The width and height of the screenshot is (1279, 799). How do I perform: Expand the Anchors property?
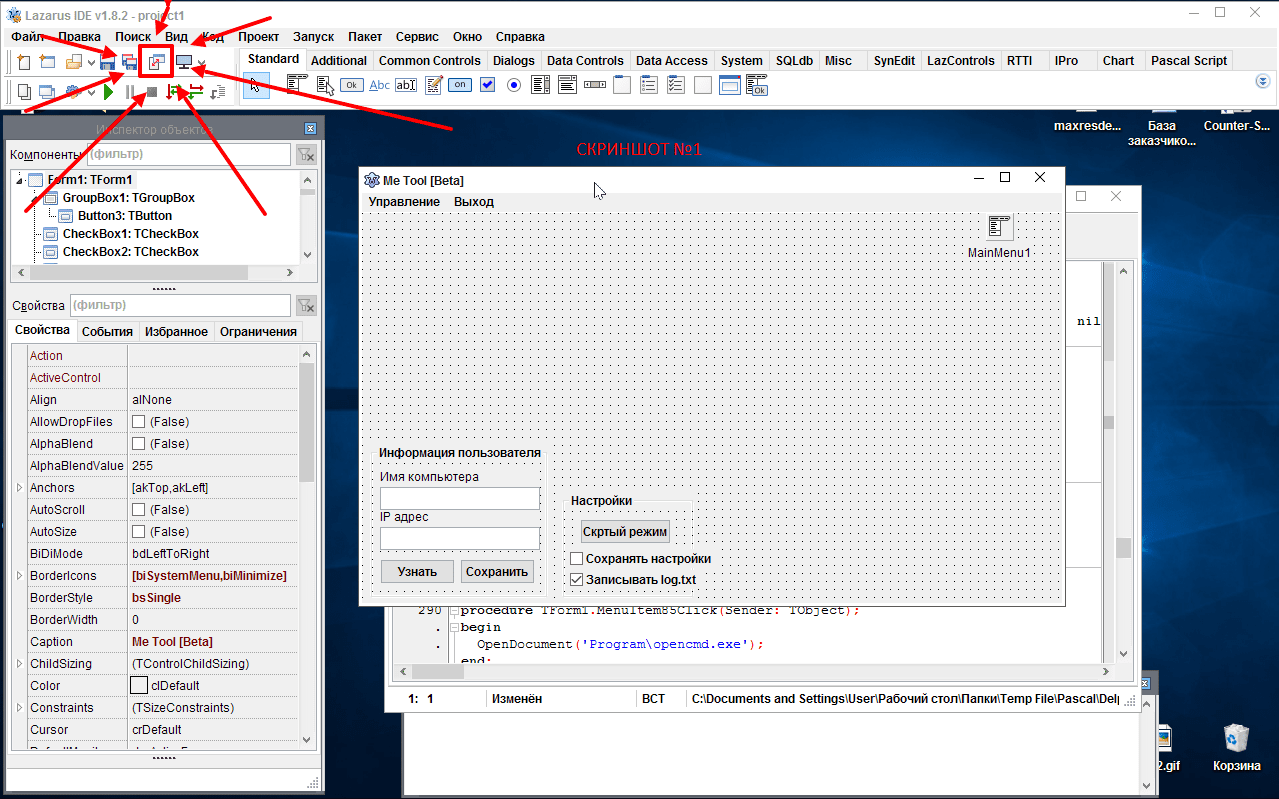(20, 488)
